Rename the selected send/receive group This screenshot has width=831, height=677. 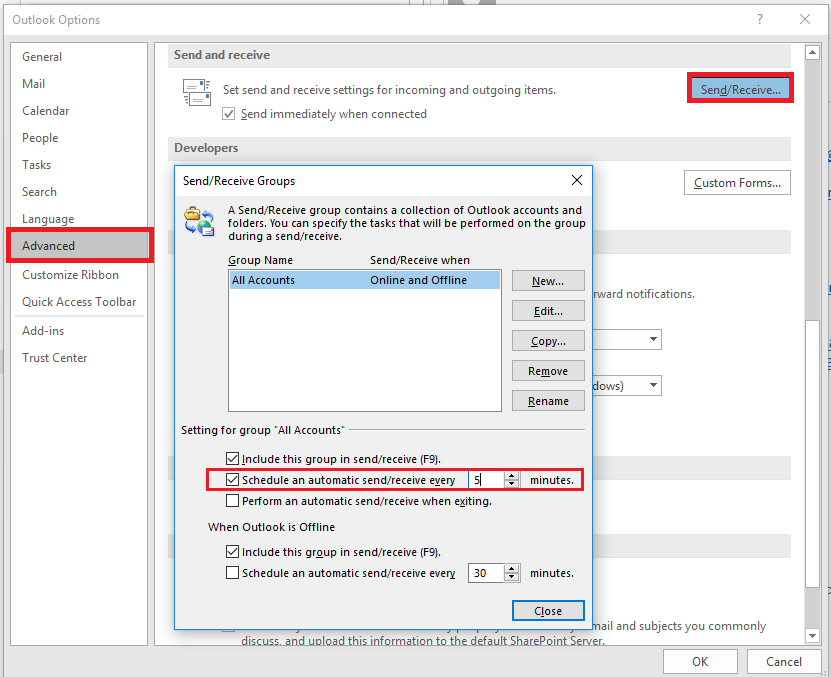pos(548,400)
